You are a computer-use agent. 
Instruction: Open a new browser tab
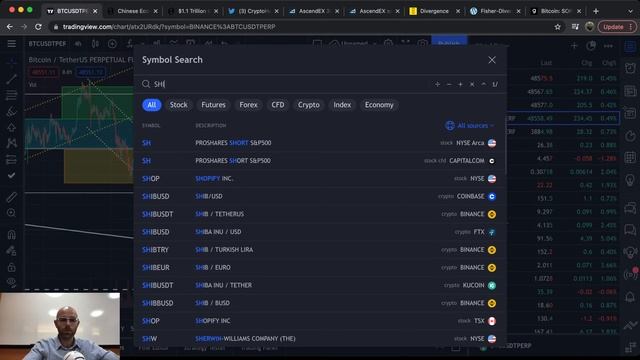click(x=596, y=11)
